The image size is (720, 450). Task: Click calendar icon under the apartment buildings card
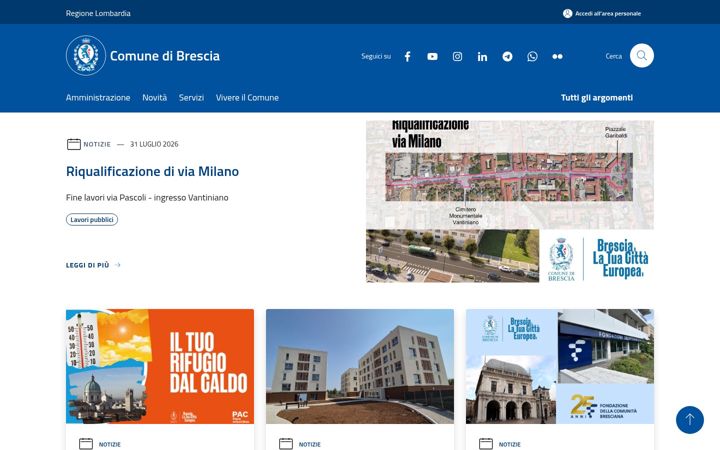(x=286, y=444)
